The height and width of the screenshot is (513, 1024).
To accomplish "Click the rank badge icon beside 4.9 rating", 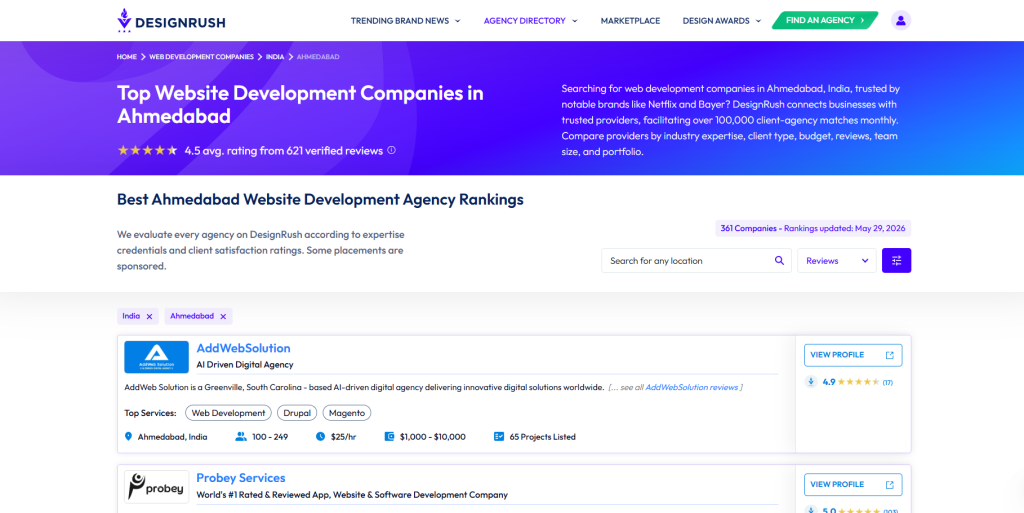I will (811, 382).
